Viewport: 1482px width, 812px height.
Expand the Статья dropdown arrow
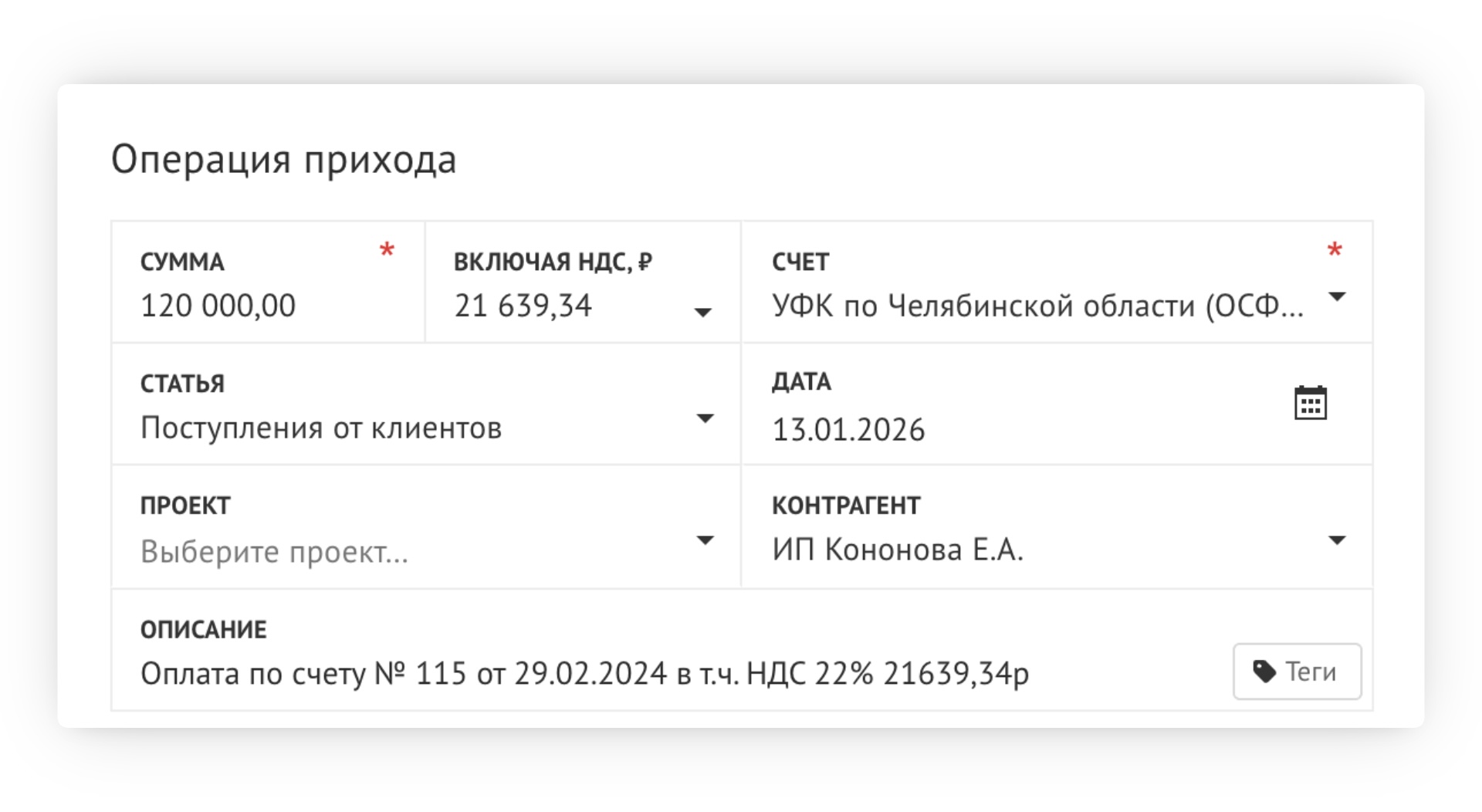pos(705,418)
